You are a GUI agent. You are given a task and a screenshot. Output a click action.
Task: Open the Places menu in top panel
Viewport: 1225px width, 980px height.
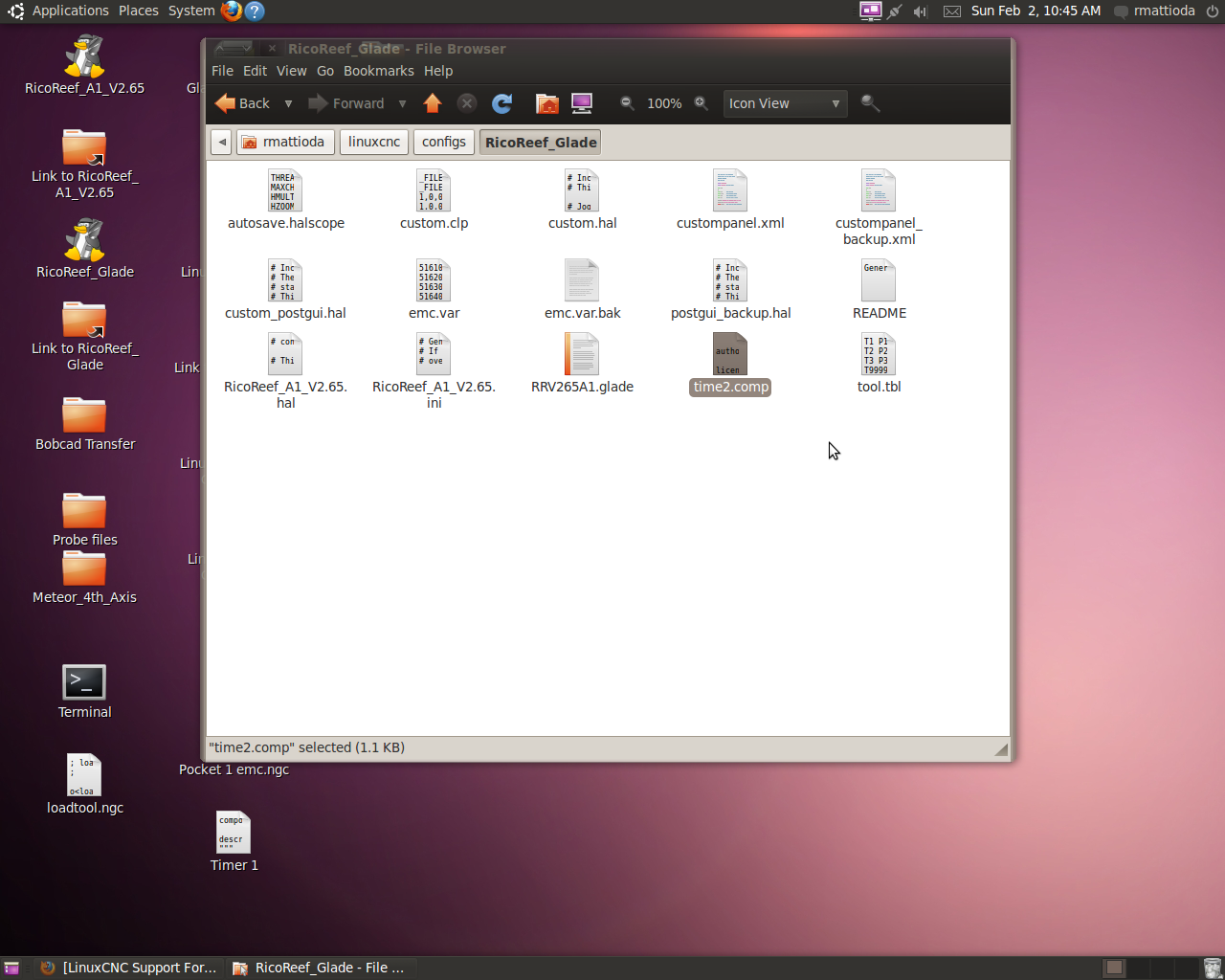pos(139,11)
